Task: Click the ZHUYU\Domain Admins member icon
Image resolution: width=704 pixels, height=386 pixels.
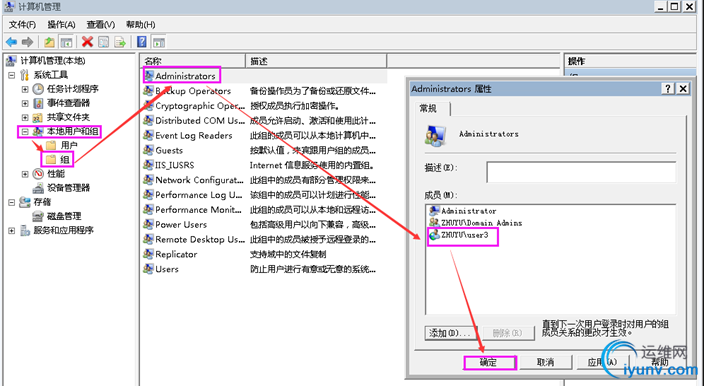Action: [434, 223]
